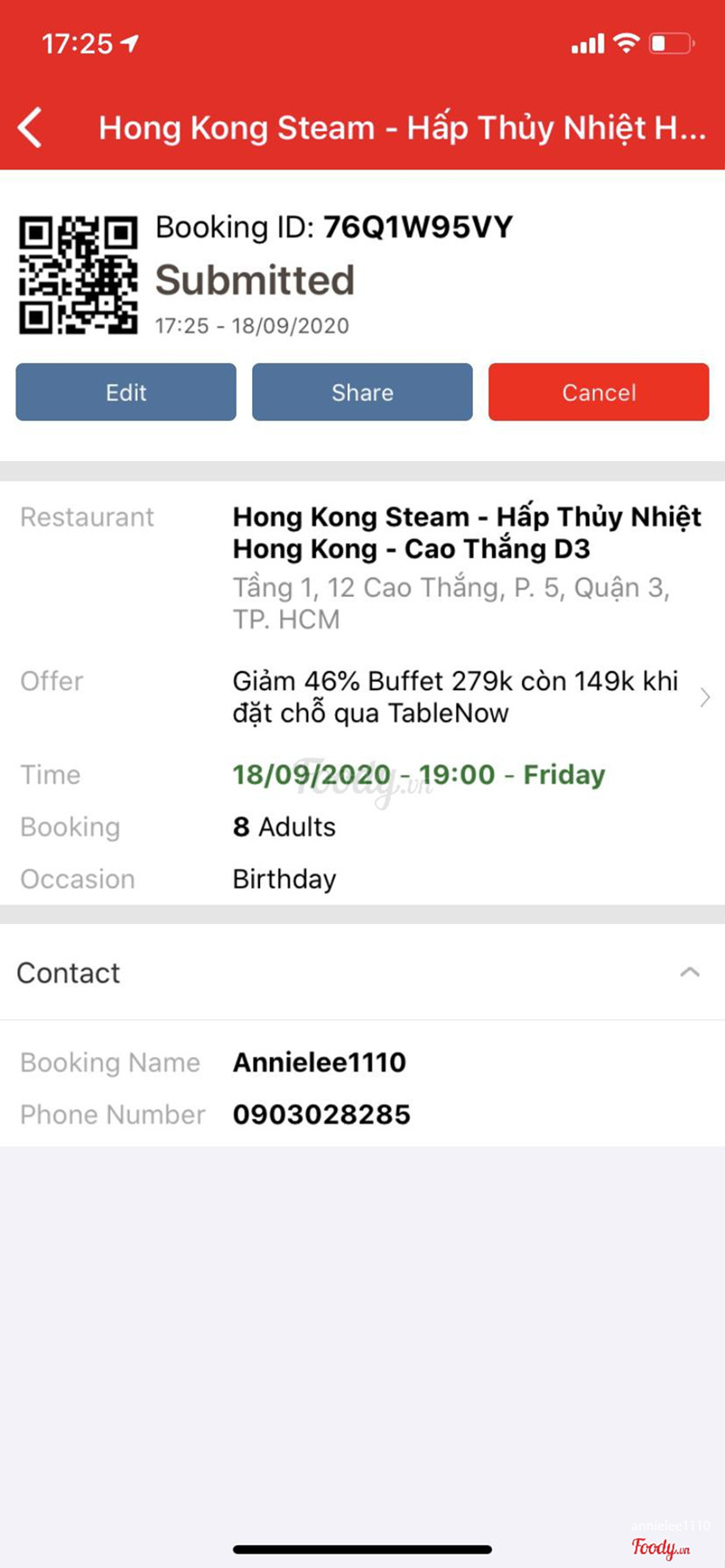Screen dimensions: 725x1568
Task: Tap the back arrow in header
Action: tap(30, 128)
